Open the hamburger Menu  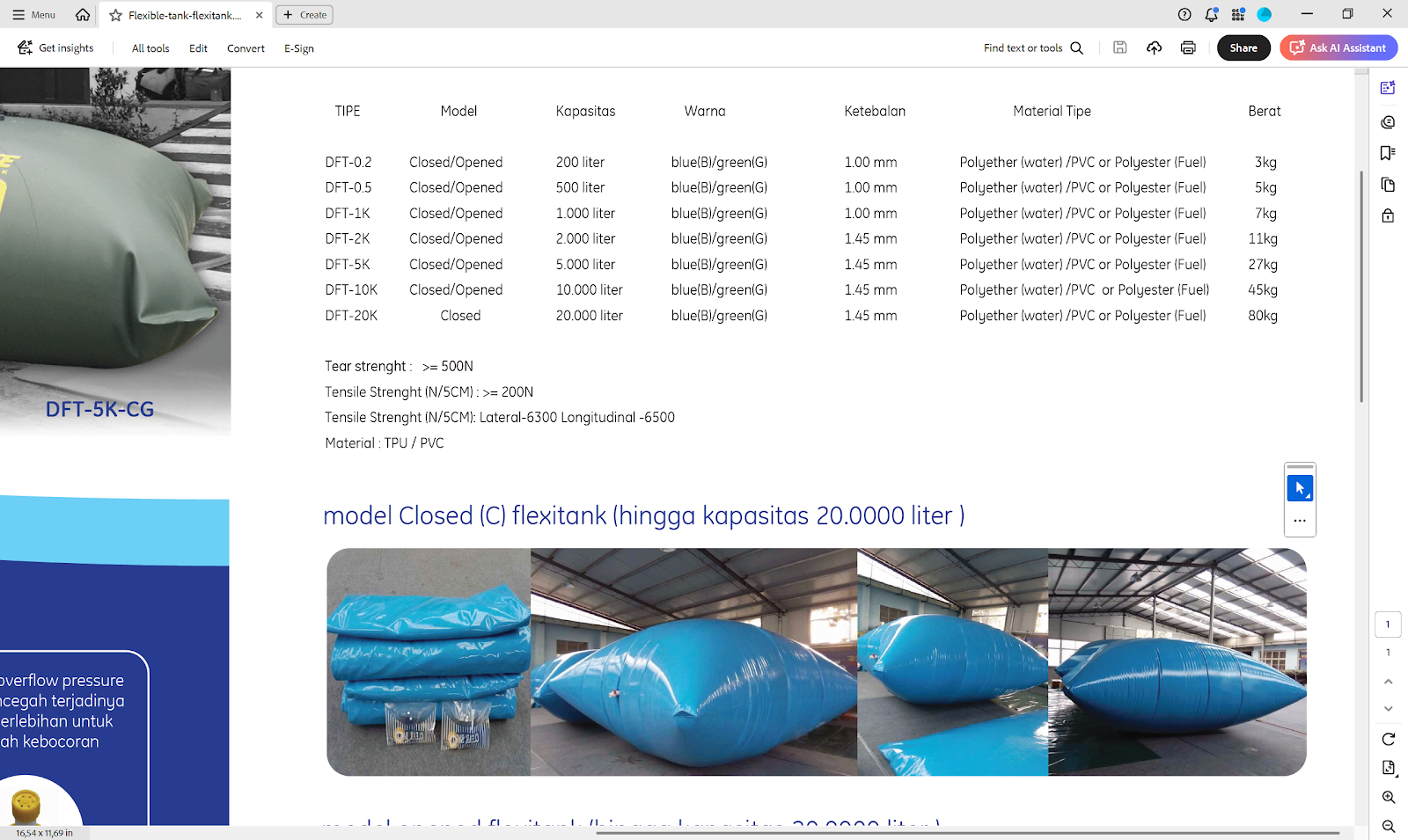click(x=33, y=15)
